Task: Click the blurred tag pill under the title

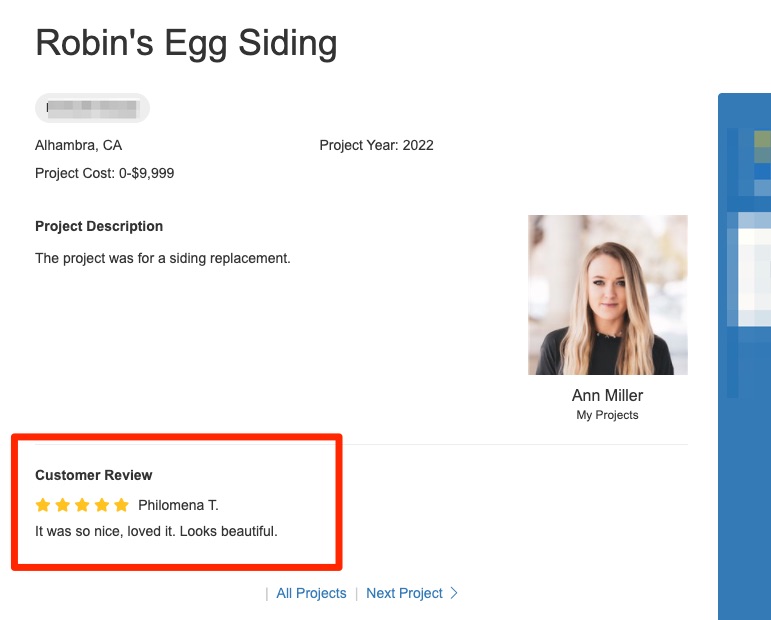Action: (92, 108)
